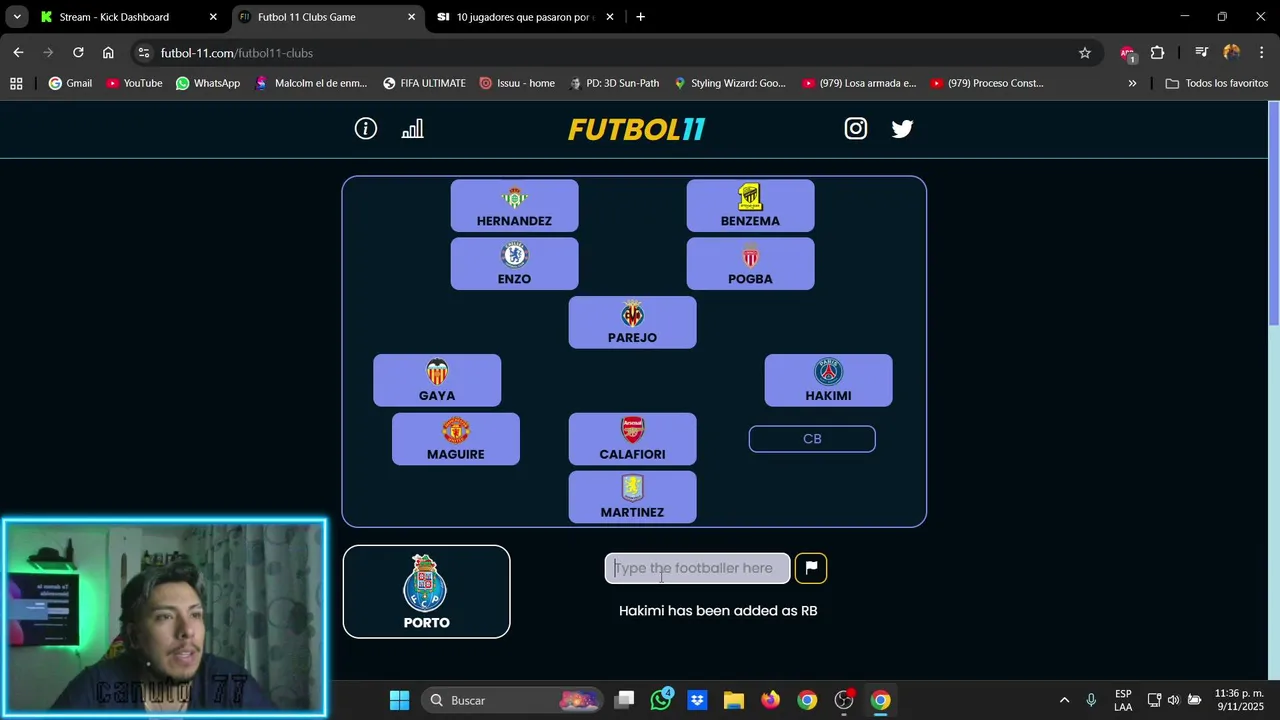
Task: Click the Benzema card
Action: click(750, 206)
